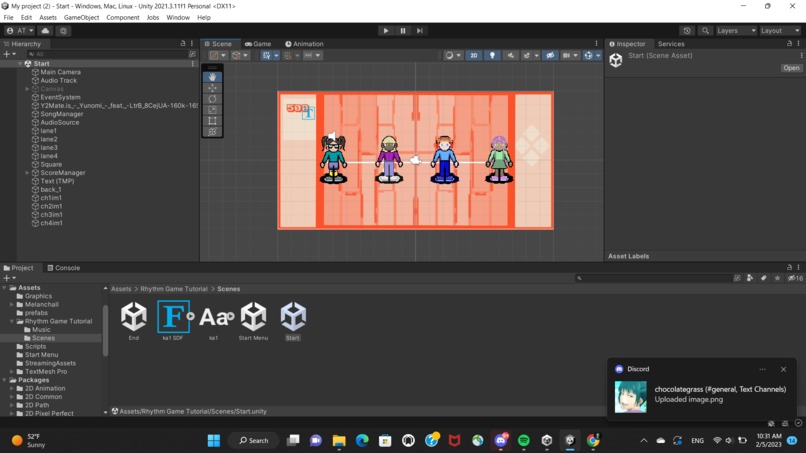Toggle scene lighting bulb button
Viewport: 806px width, 453px height.
click(492, 56)
